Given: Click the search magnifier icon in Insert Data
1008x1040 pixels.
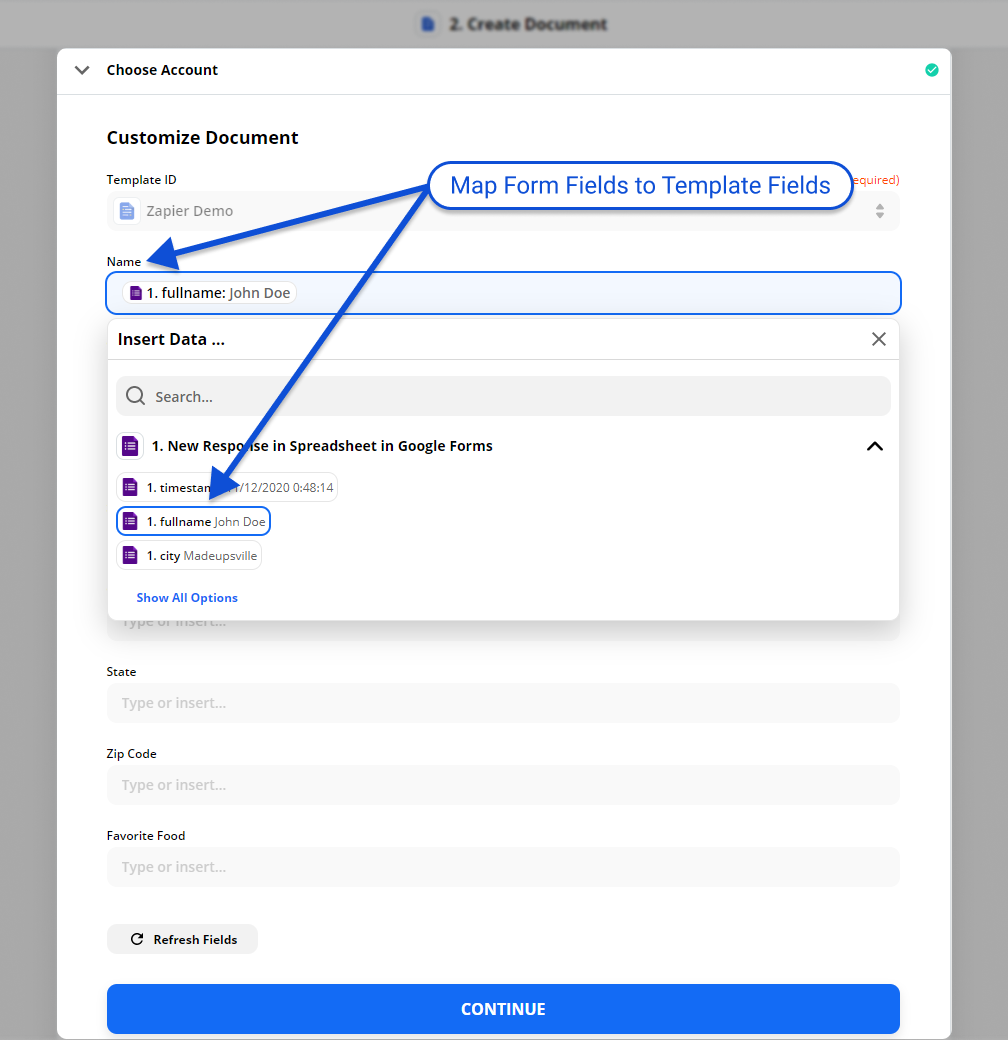Looking at the screenshot, I should tap(136, 396).
